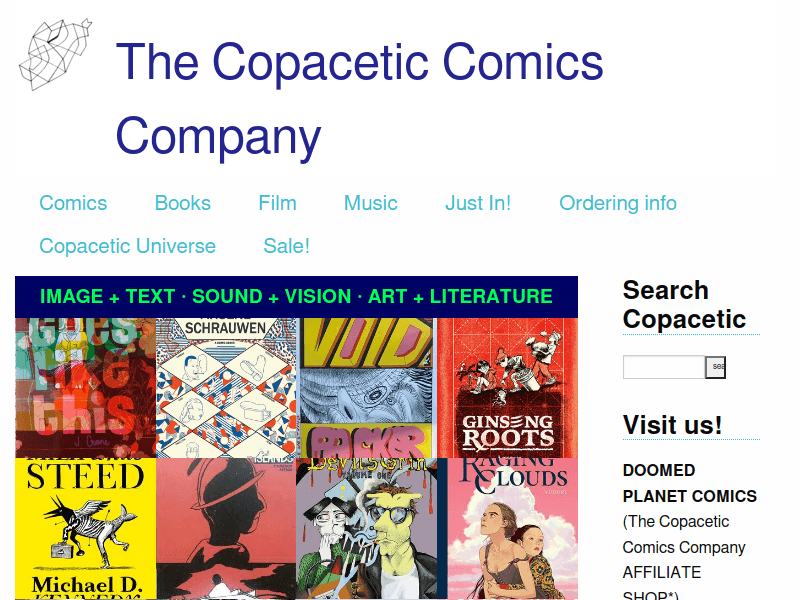Open the Just In! page
The image size is (800, 600).
478,203
